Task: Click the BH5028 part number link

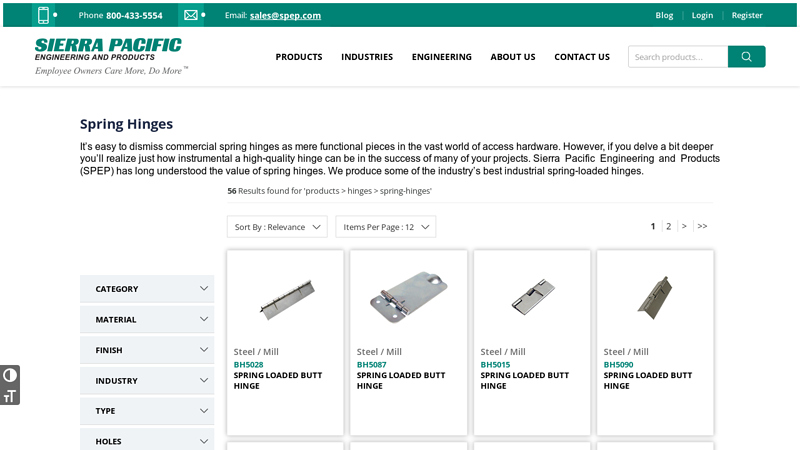Action: (248, 365)
